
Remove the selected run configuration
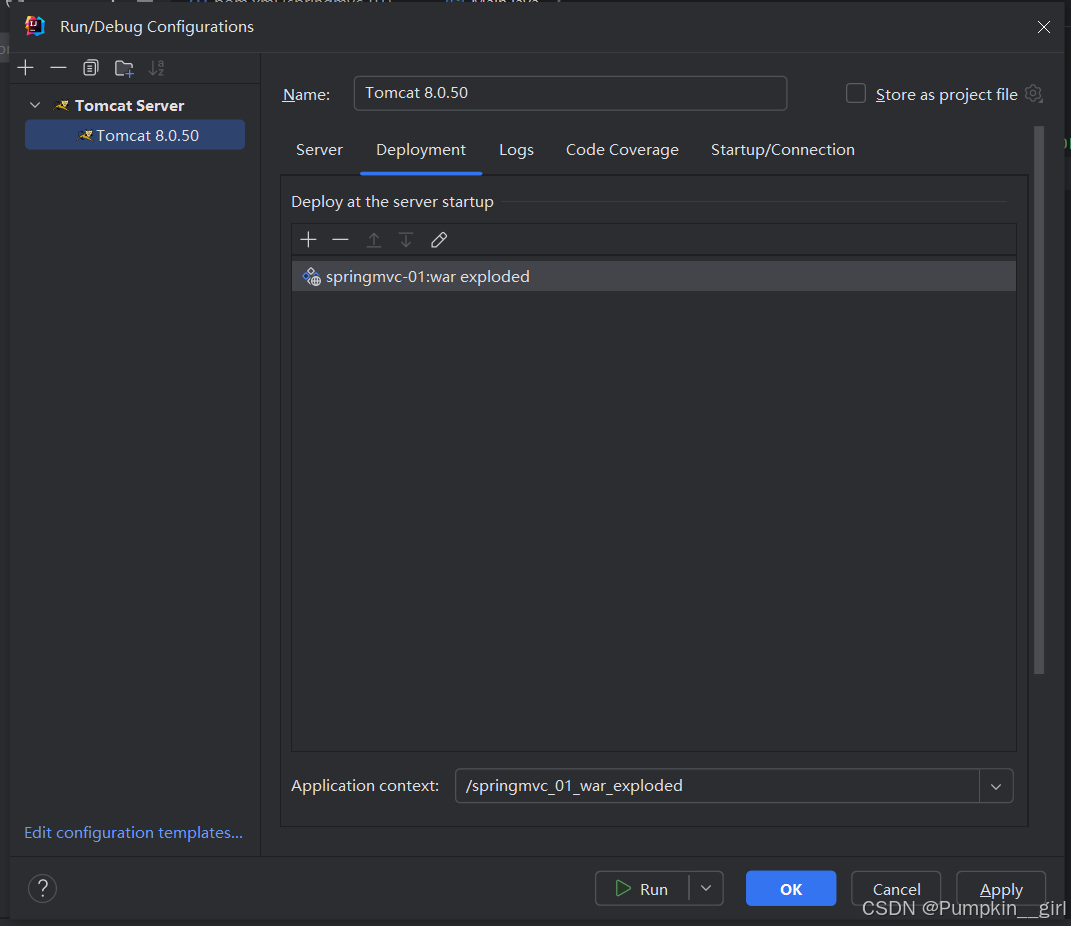click(x=58, y=68)
